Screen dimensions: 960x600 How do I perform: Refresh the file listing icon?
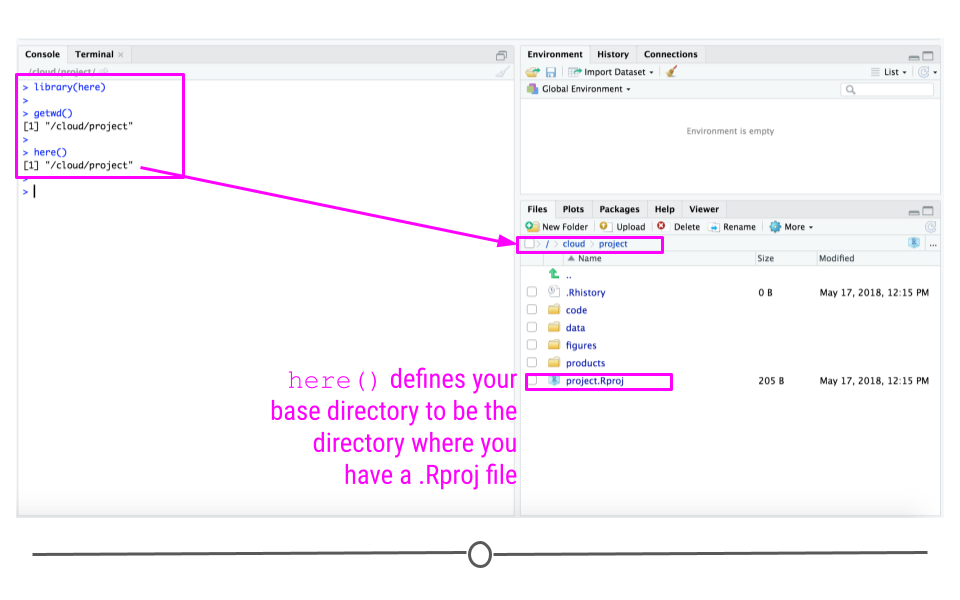(930, 227)
